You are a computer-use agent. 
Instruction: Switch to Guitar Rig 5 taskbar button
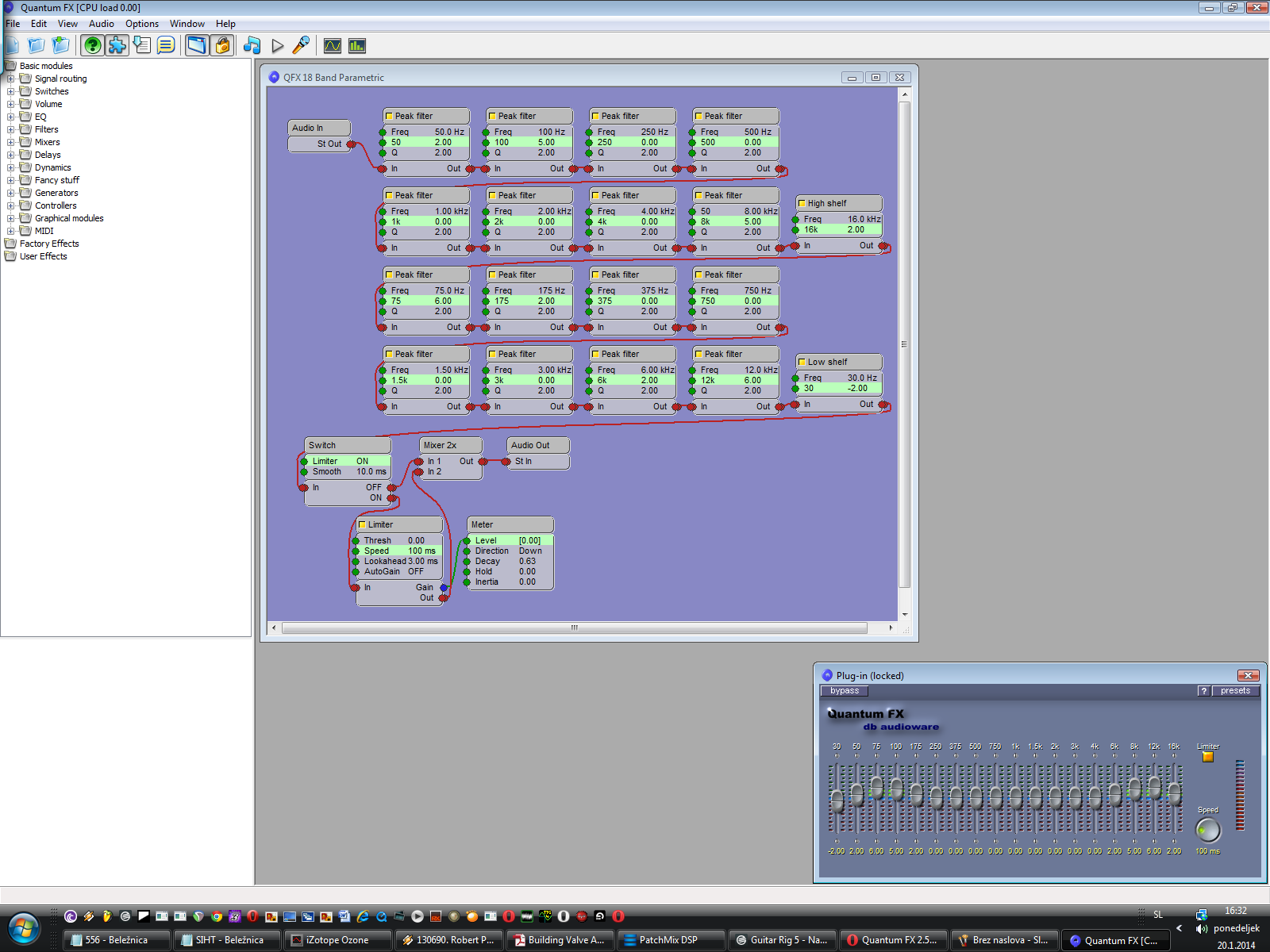click(783, 940)
